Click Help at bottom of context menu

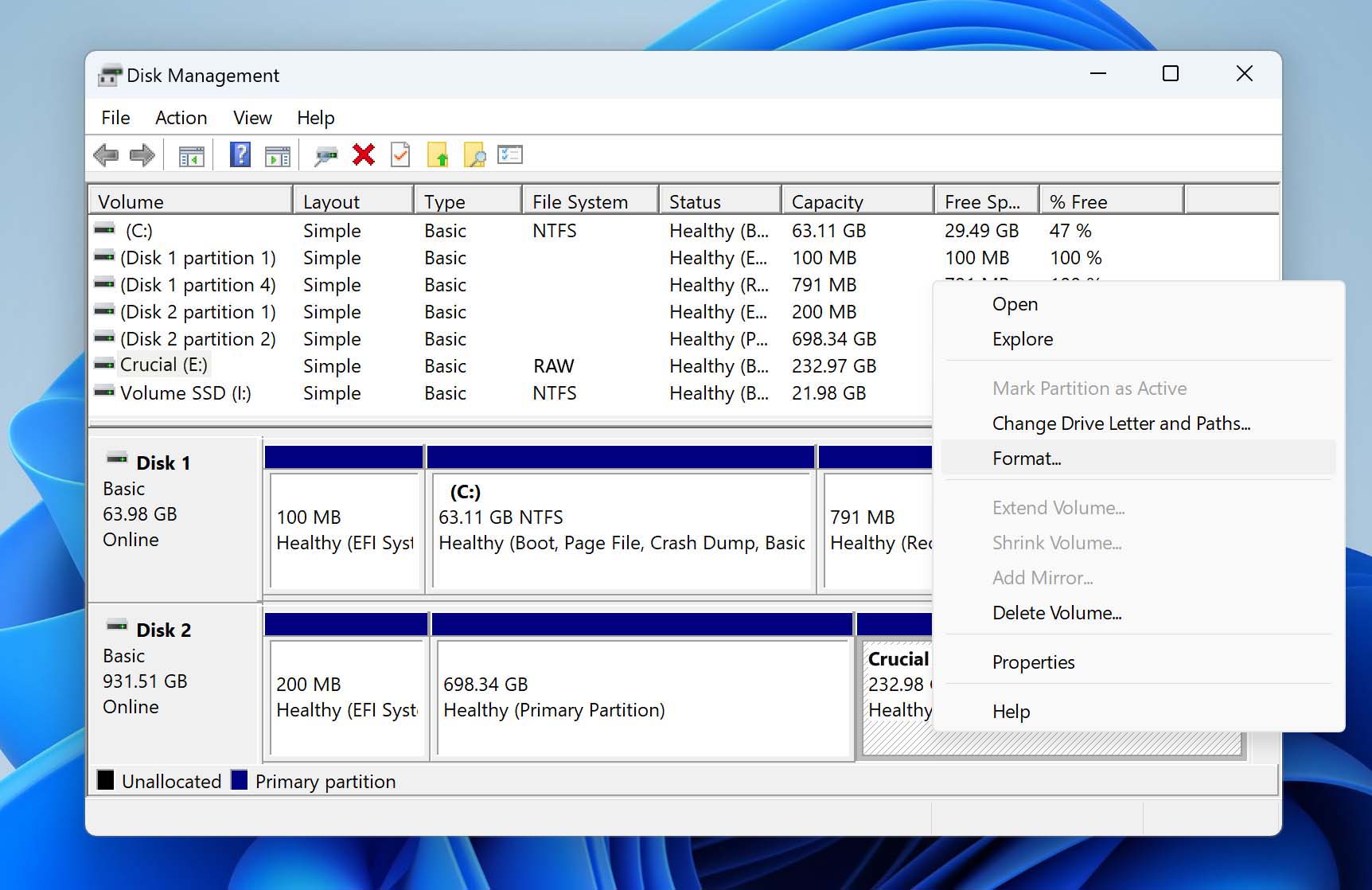[1138, 712]
